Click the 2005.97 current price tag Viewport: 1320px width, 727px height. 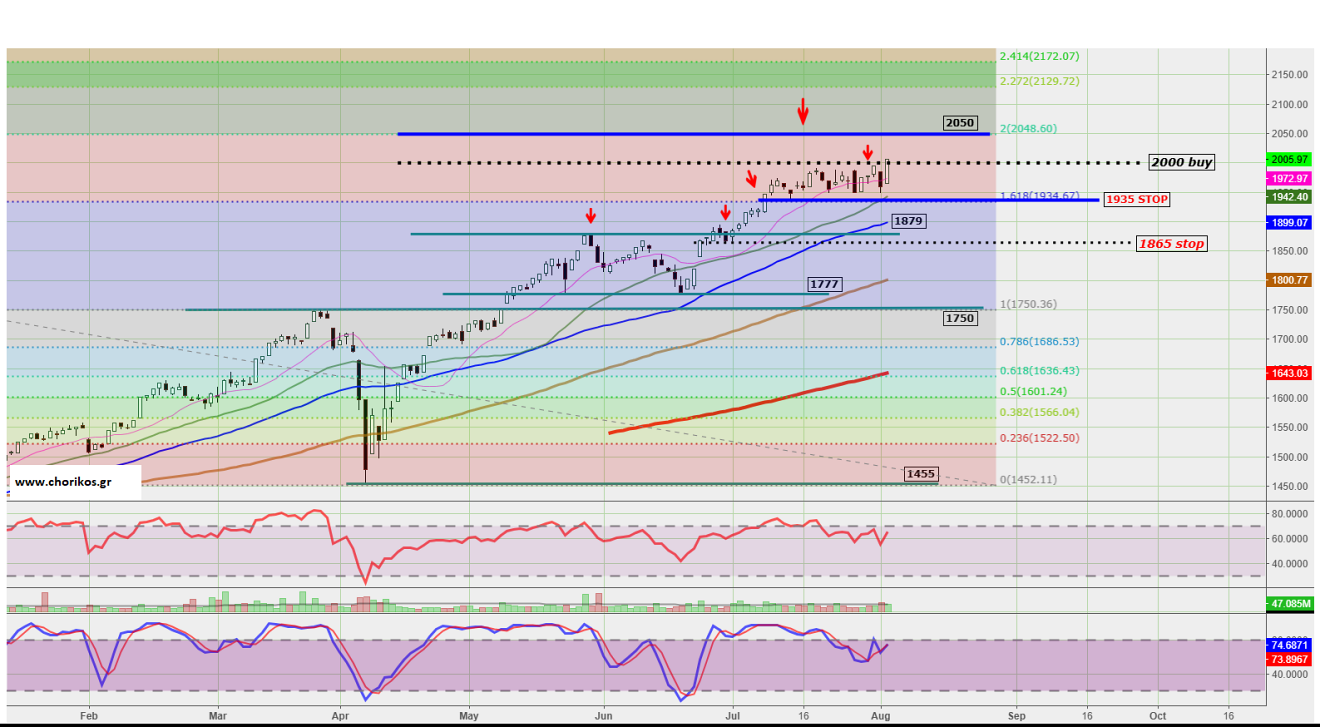coord(1287,159)
